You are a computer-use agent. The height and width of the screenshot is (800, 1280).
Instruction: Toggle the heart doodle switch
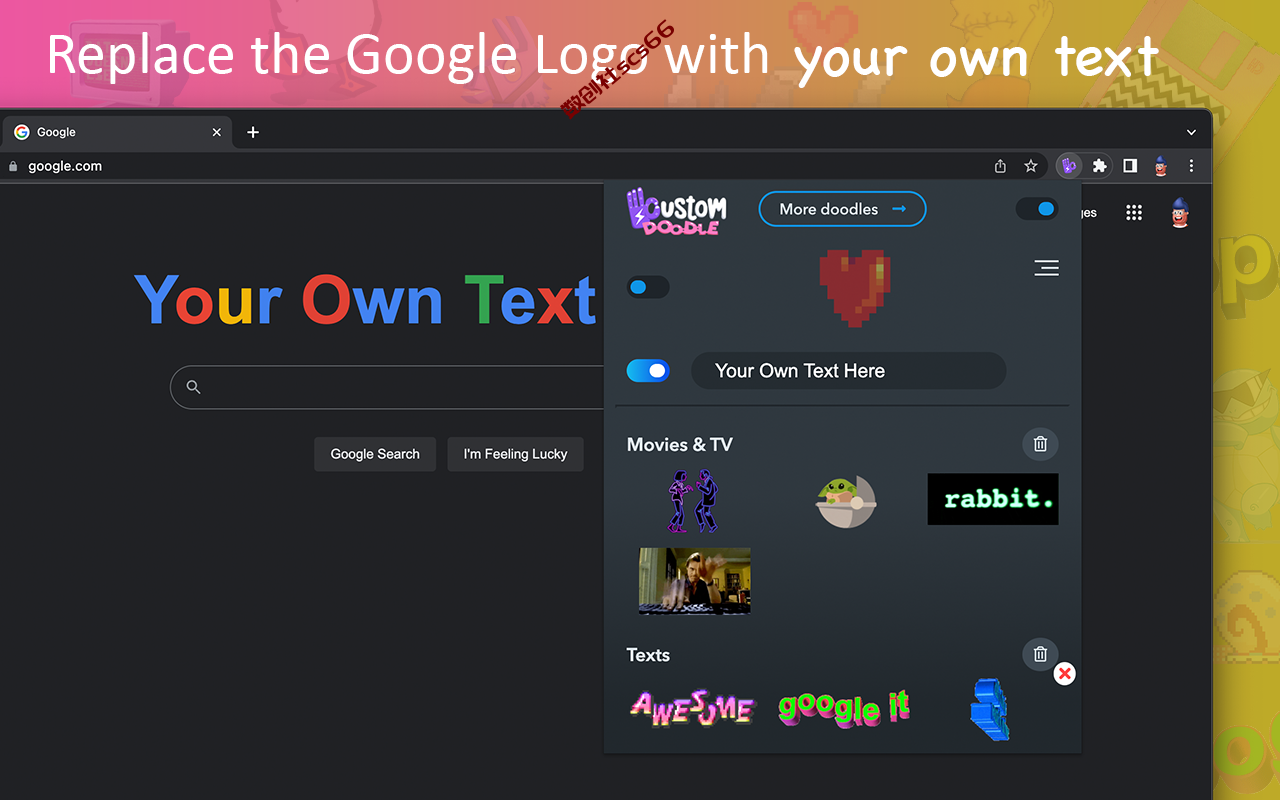pos(648,287)
